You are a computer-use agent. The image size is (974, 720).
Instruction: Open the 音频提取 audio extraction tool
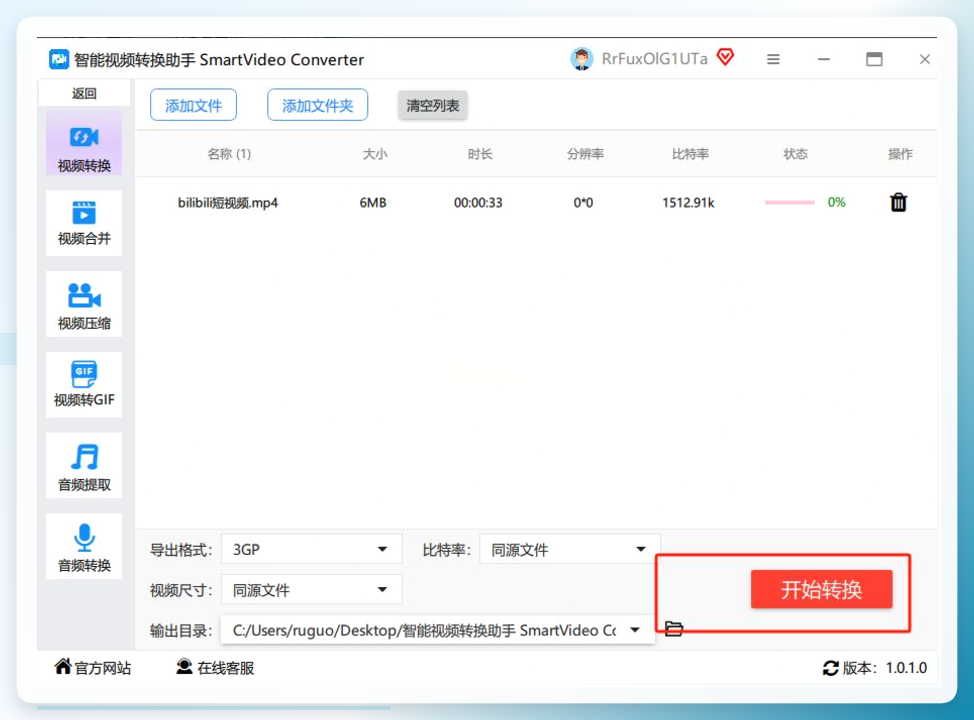coord(84,466)
